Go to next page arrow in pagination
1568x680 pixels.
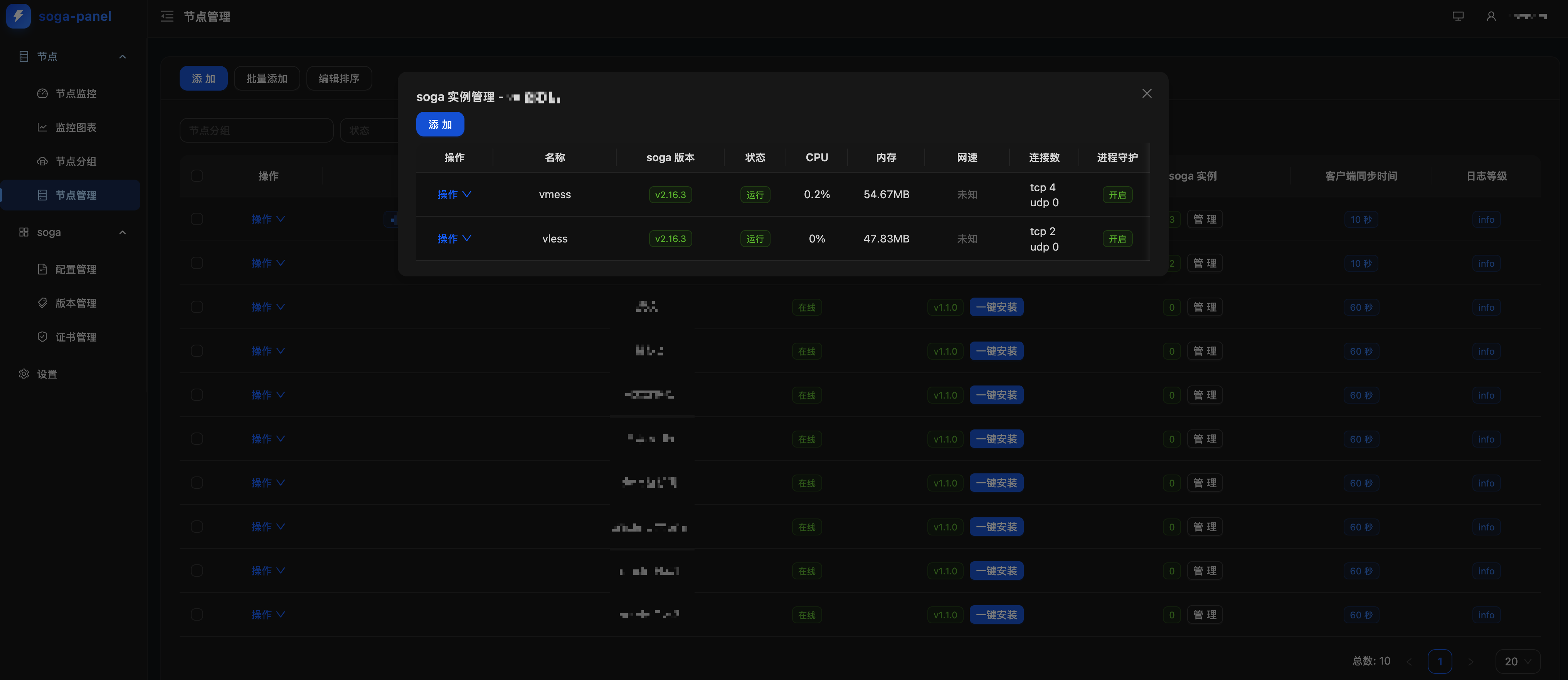(1470, 661)
